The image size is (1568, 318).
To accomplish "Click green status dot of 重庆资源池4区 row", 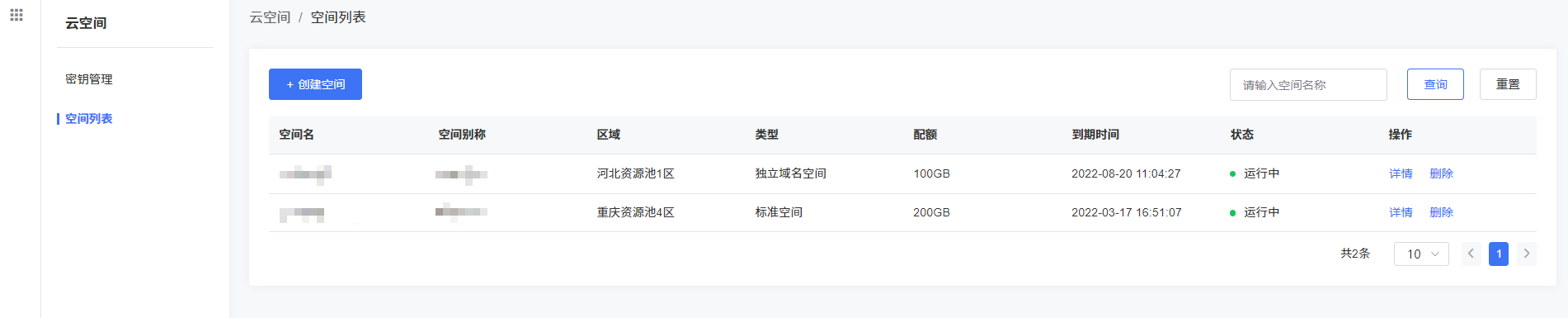I will coord(1232,213).
